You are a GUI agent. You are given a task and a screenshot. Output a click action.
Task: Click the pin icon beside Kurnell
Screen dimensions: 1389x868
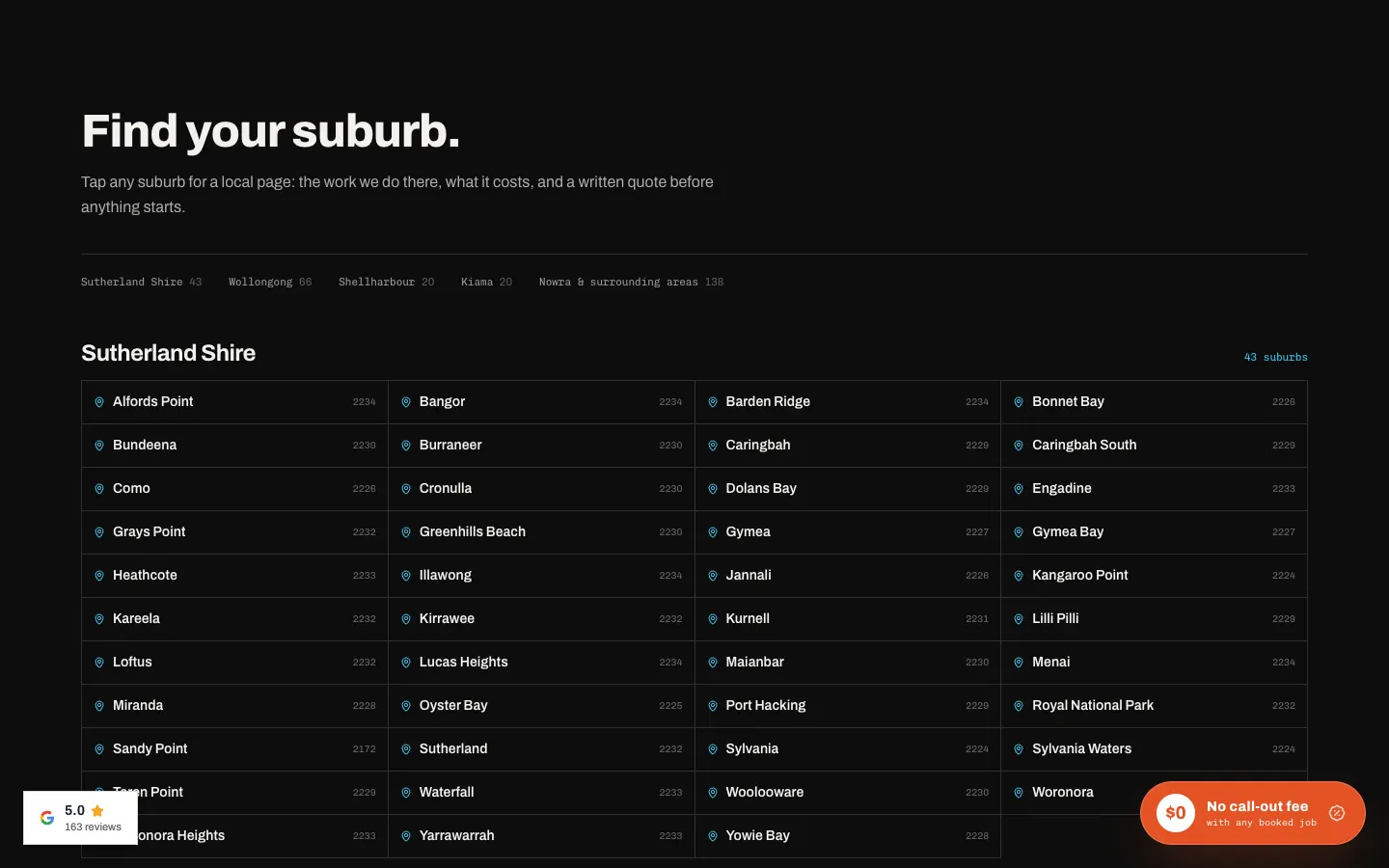click(713, 619)
